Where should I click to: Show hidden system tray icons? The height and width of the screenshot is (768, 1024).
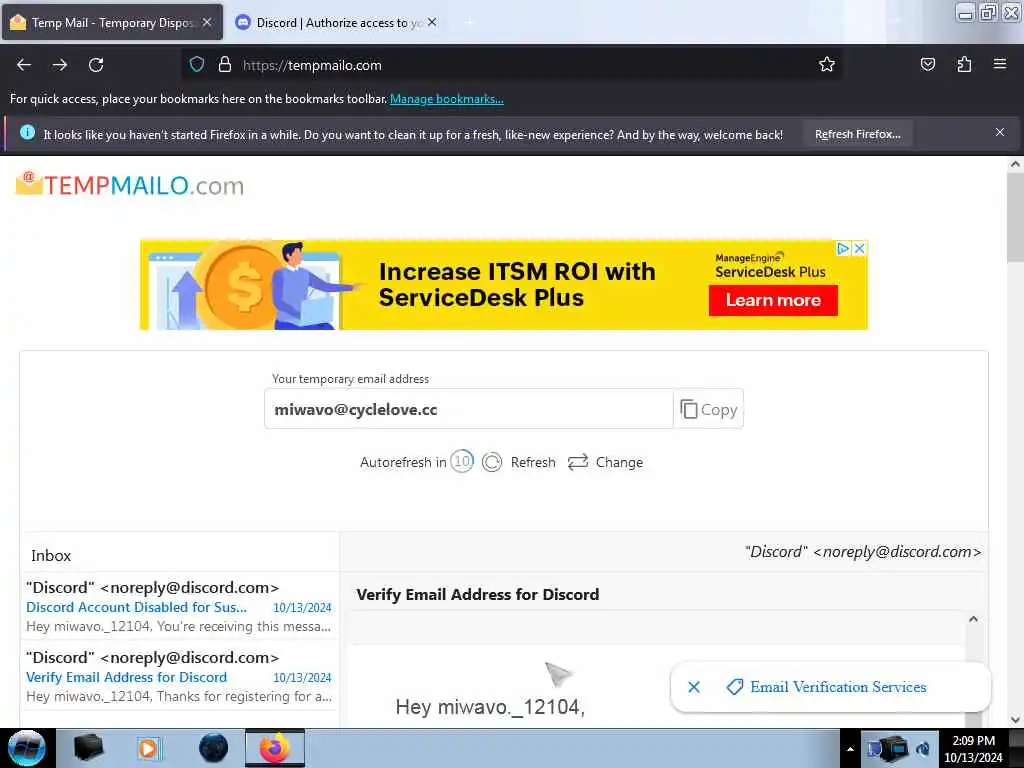tap(850, 749)
